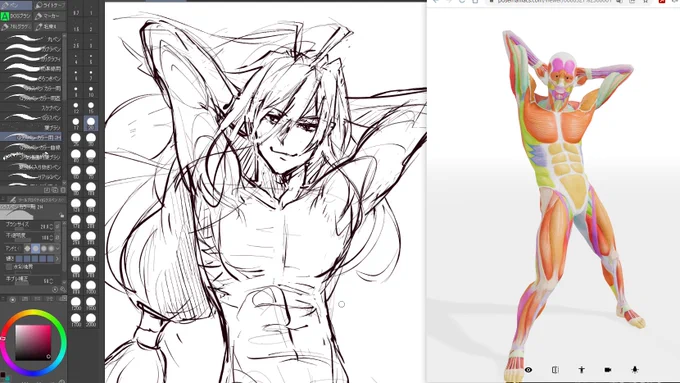Image resolution: width=680 pixels, height=383 pixels.
Task: Choose the カリグラフィ brush
Action: coord(31,59)
